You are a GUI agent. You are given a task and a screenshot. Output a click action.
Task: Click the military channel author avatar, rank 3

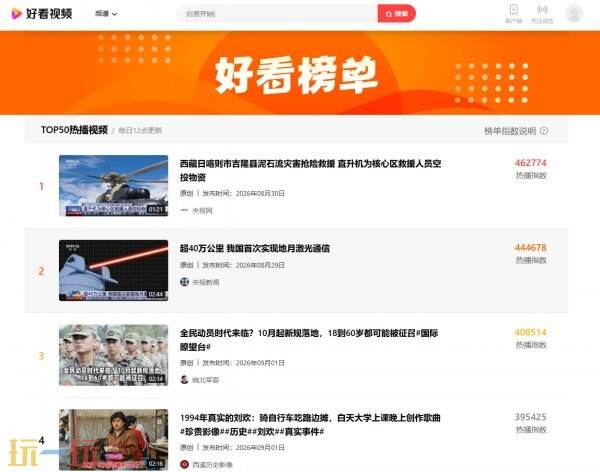coord(184,380)
